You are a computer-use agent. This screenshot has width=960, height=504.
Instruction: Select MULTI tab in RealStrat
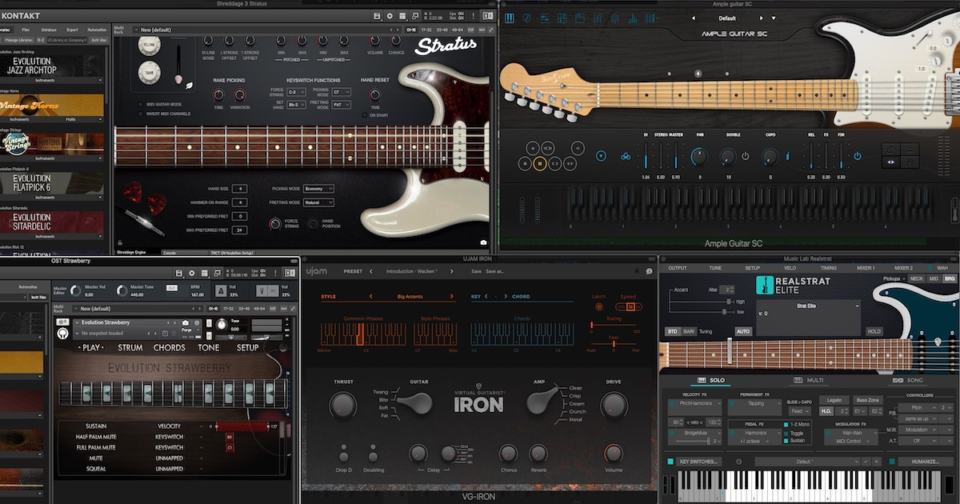(808, 380)
